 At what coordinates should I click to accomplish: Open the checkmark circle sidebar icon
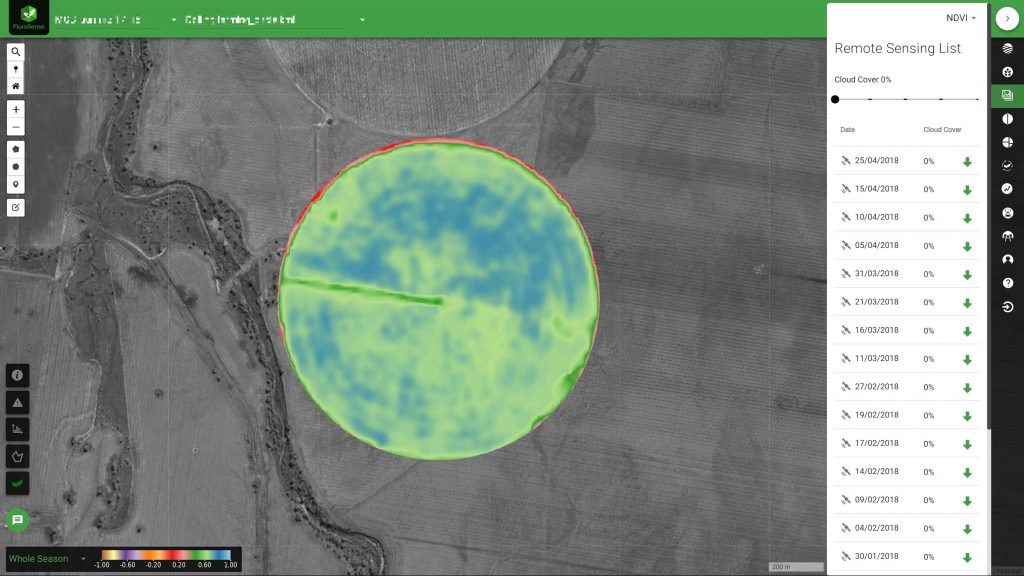coord(1008,166)
